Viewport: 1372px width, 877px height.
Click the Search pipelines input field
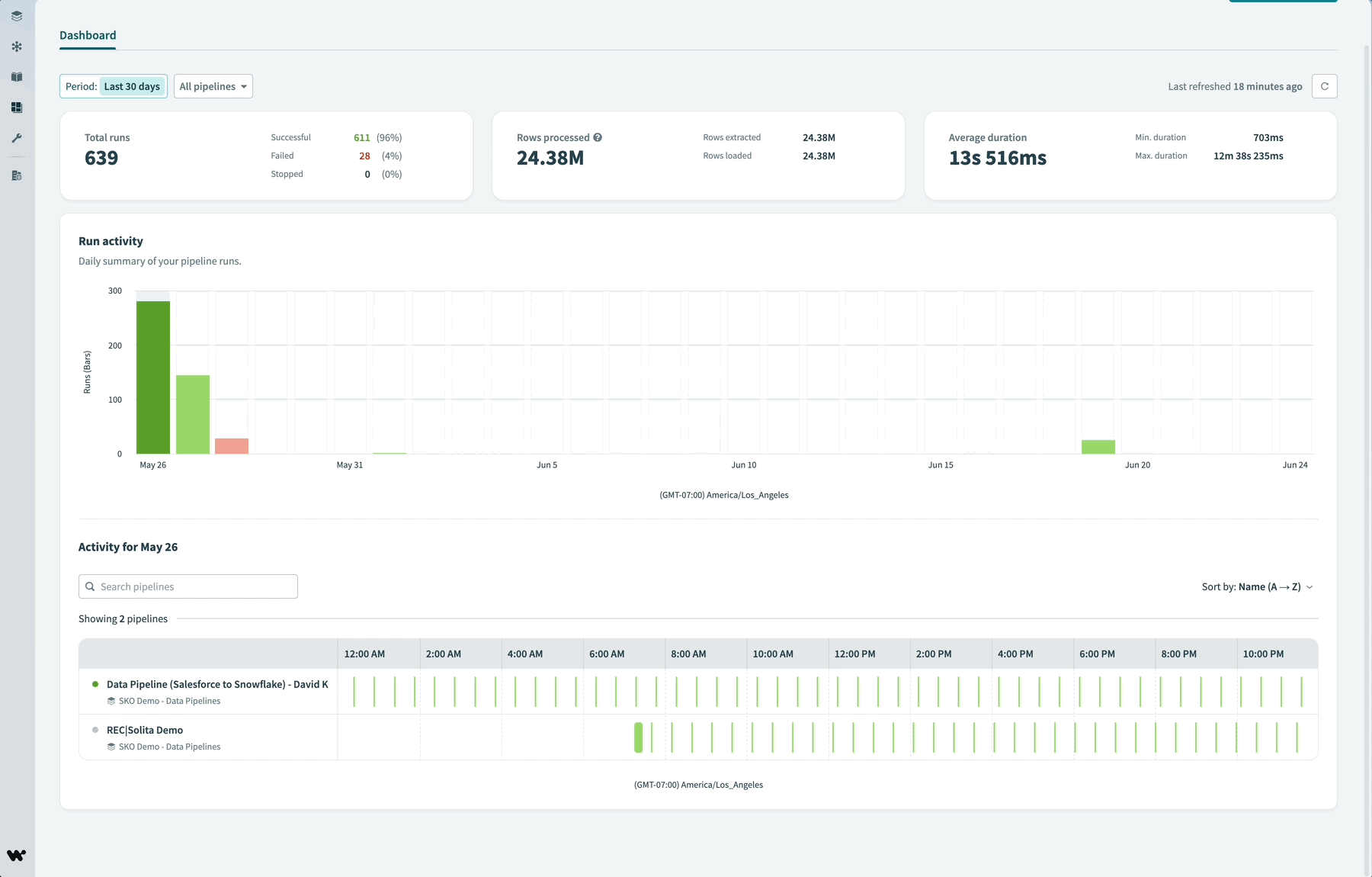(188, 586)
